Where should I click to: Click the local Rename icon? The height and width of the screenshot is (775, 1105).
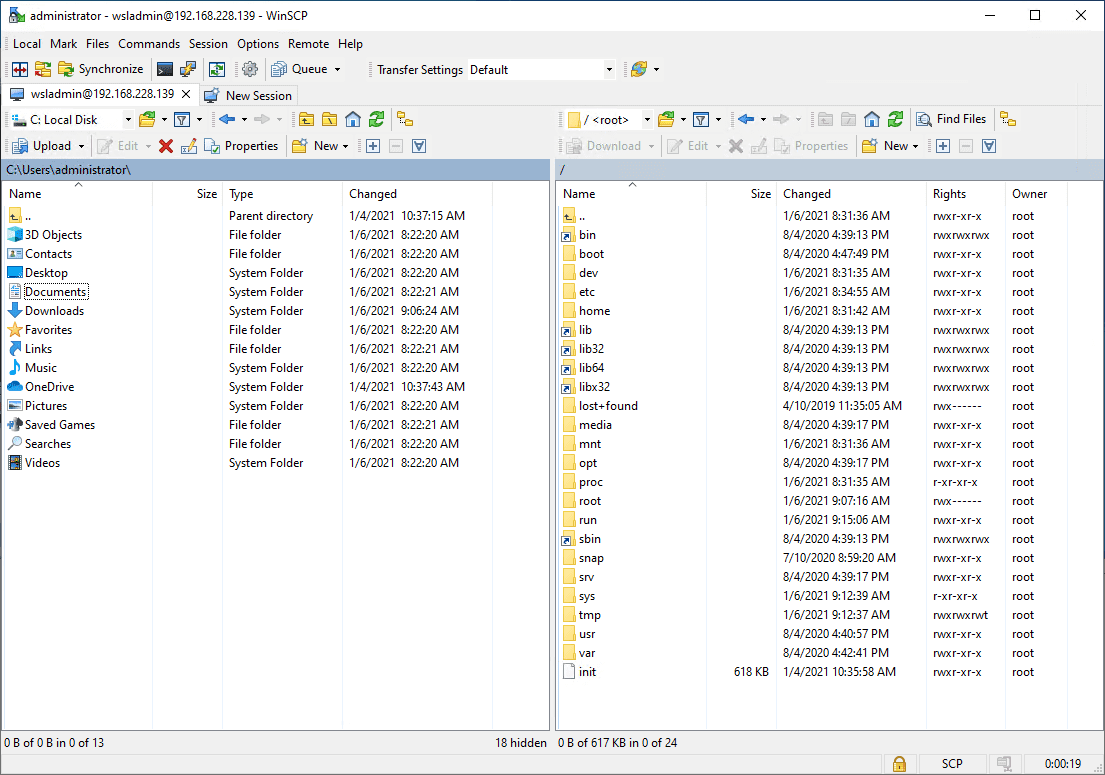(188, 146)
